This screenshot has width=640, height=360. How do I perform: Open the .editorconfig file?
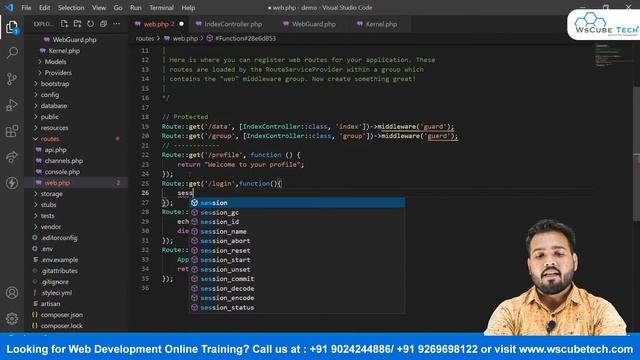(x=59, y=238)
